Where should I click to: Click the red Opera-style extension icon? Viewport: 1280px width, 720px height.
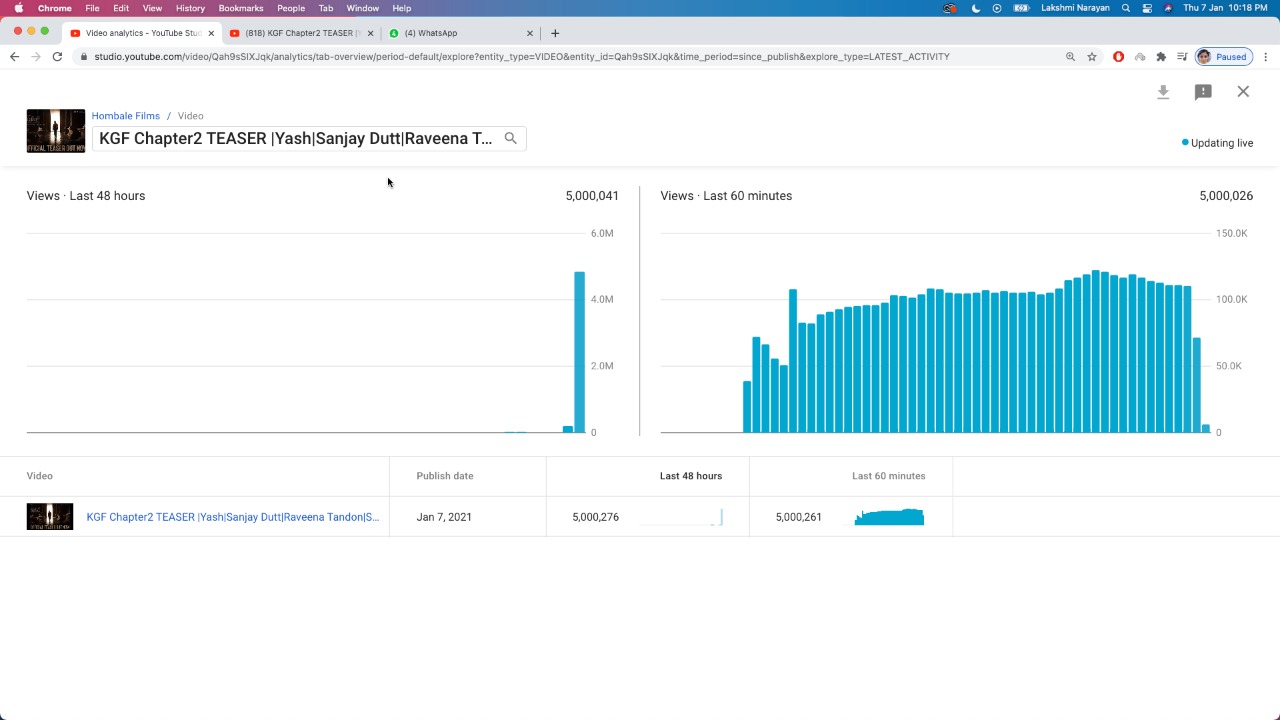(1118, 57)
